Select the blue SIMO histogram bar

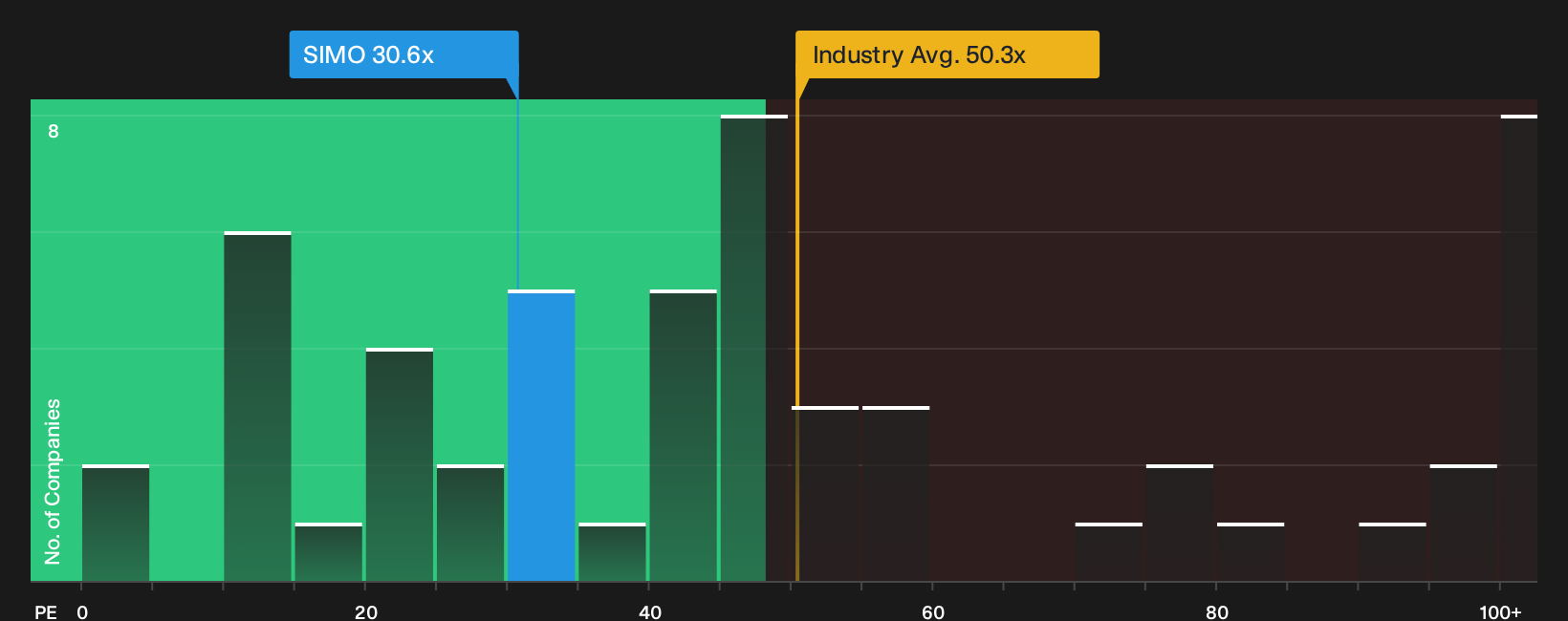[x=541, y=436]
